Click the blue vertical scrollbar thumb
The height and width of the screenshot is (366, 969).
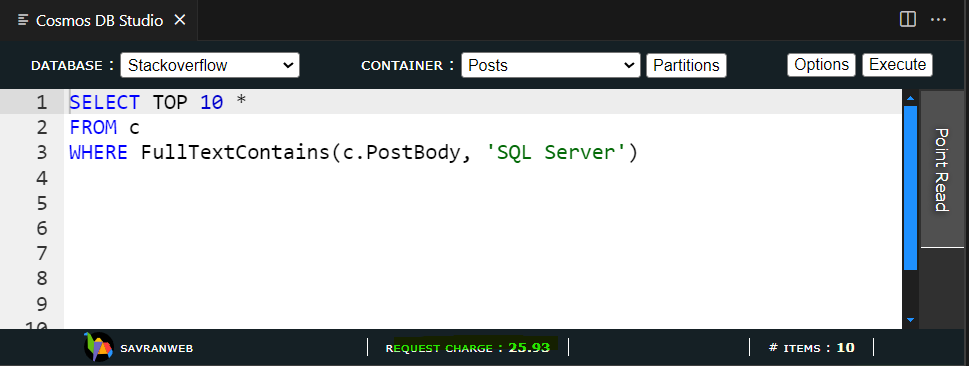coord(910,187)
